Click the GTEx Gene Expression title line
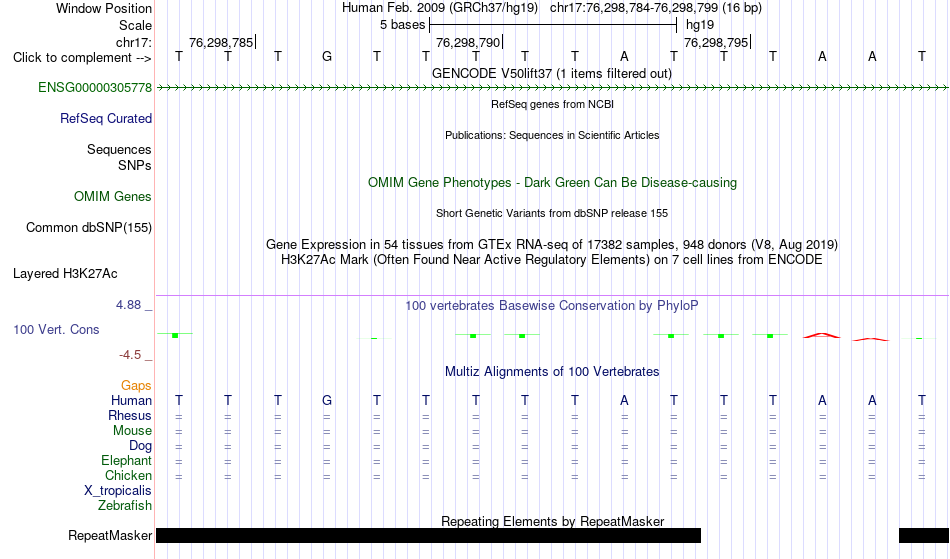This screenshot has width=950, height=559. [x=552, y=245]
